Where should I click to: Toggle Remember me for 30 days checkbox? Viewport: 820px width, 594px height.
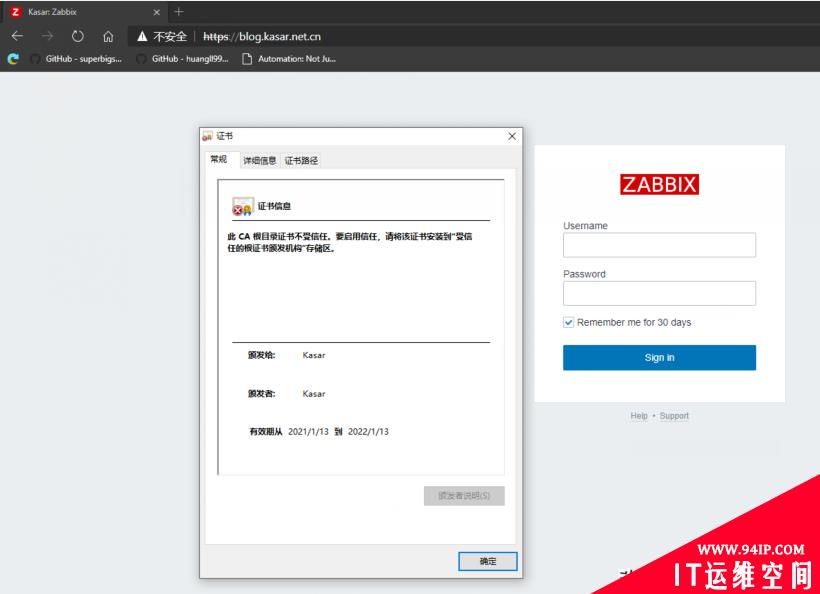tap(568, 322)
